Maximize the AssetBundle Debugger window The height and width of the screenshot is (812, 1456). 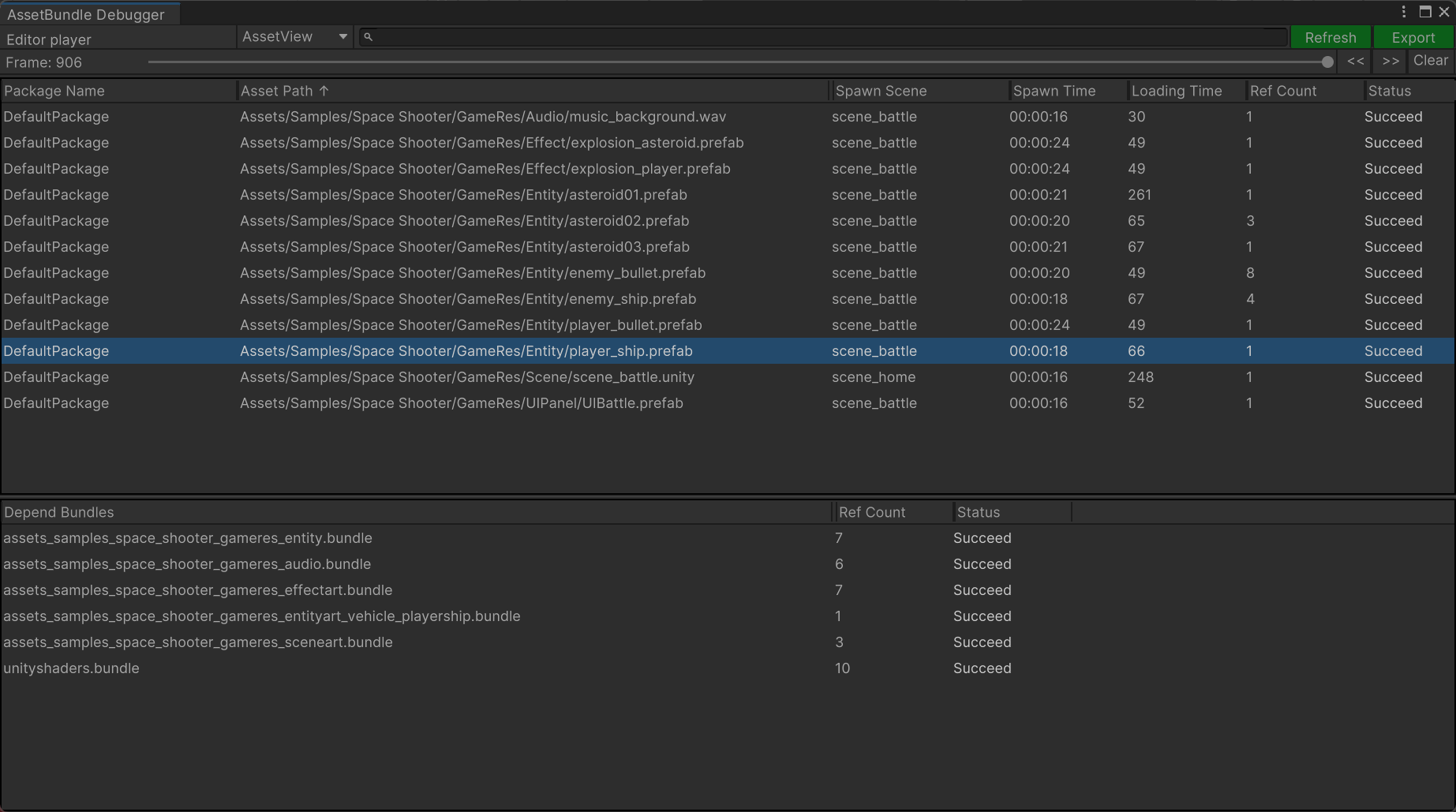tap(1425, 12)
